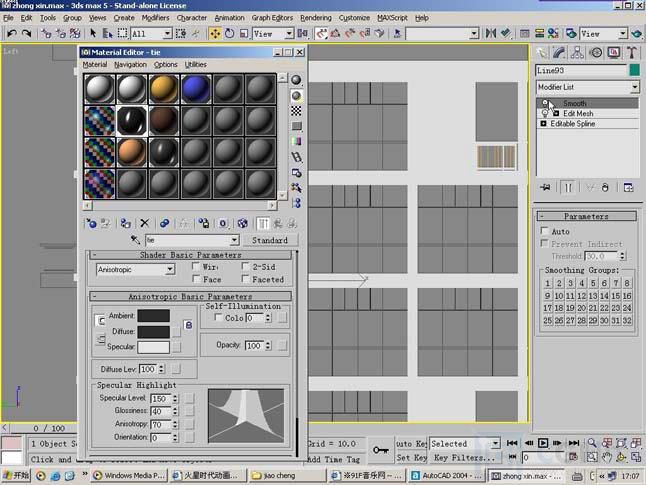646x485 pixels.
Task: Click the Set Key button
Action: coord(411,458)
